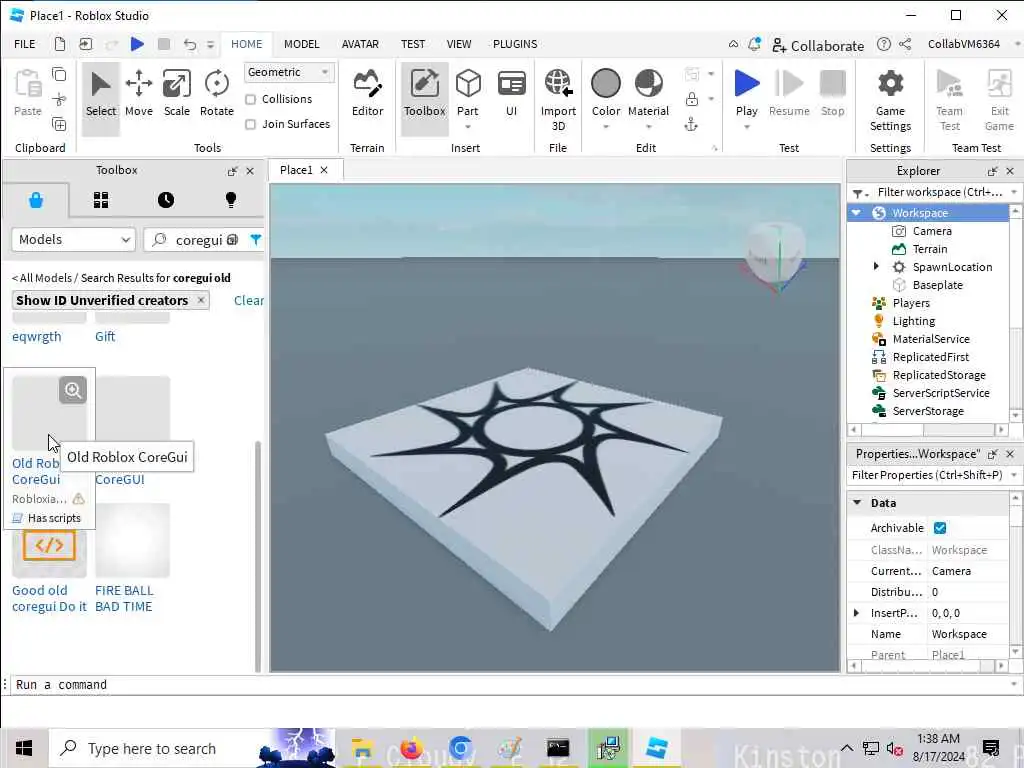Activate the Move tool

138,95
